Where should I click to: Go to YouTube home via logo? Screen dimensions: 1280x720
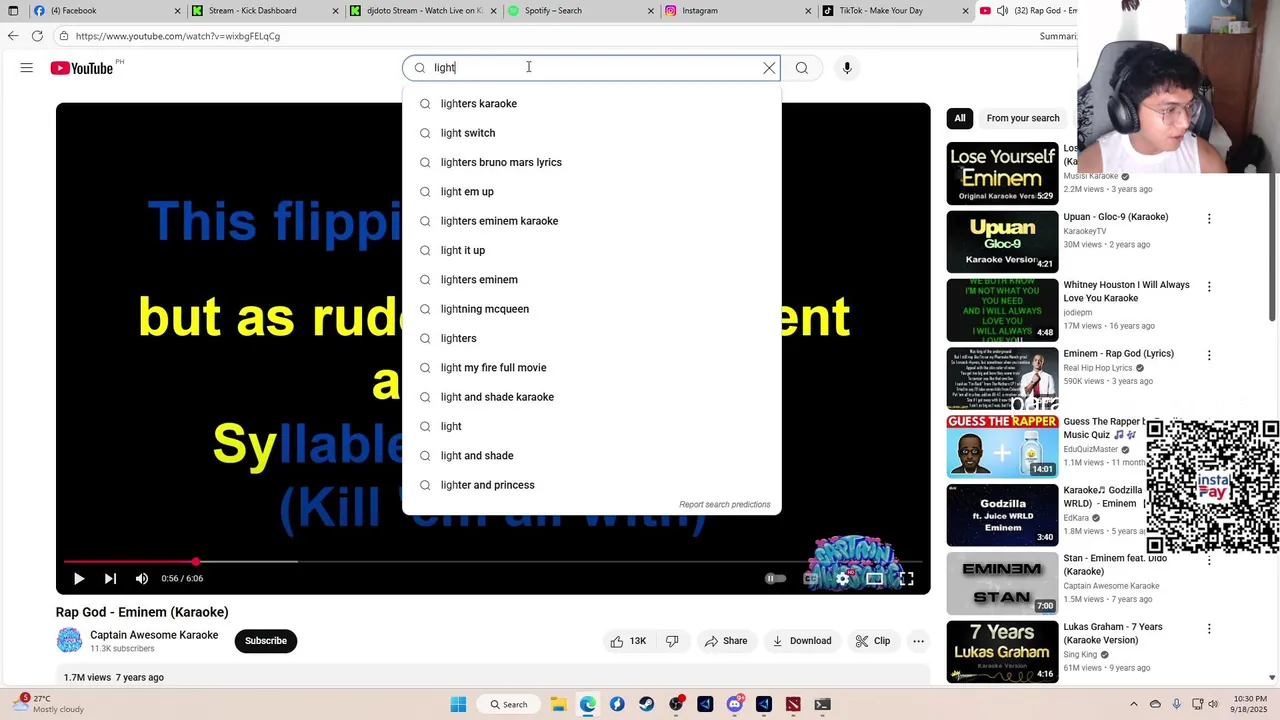click(82, 68)
